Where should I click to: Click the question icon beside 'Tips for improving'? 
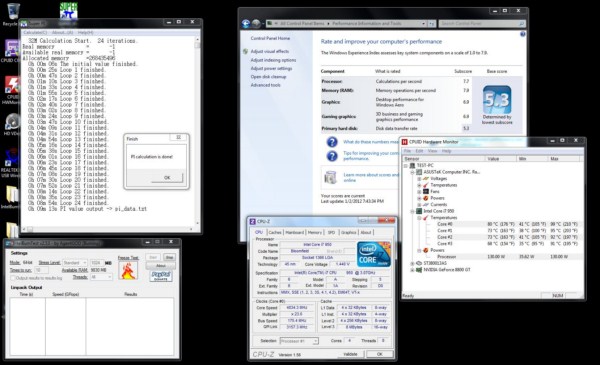coord(332,156)
